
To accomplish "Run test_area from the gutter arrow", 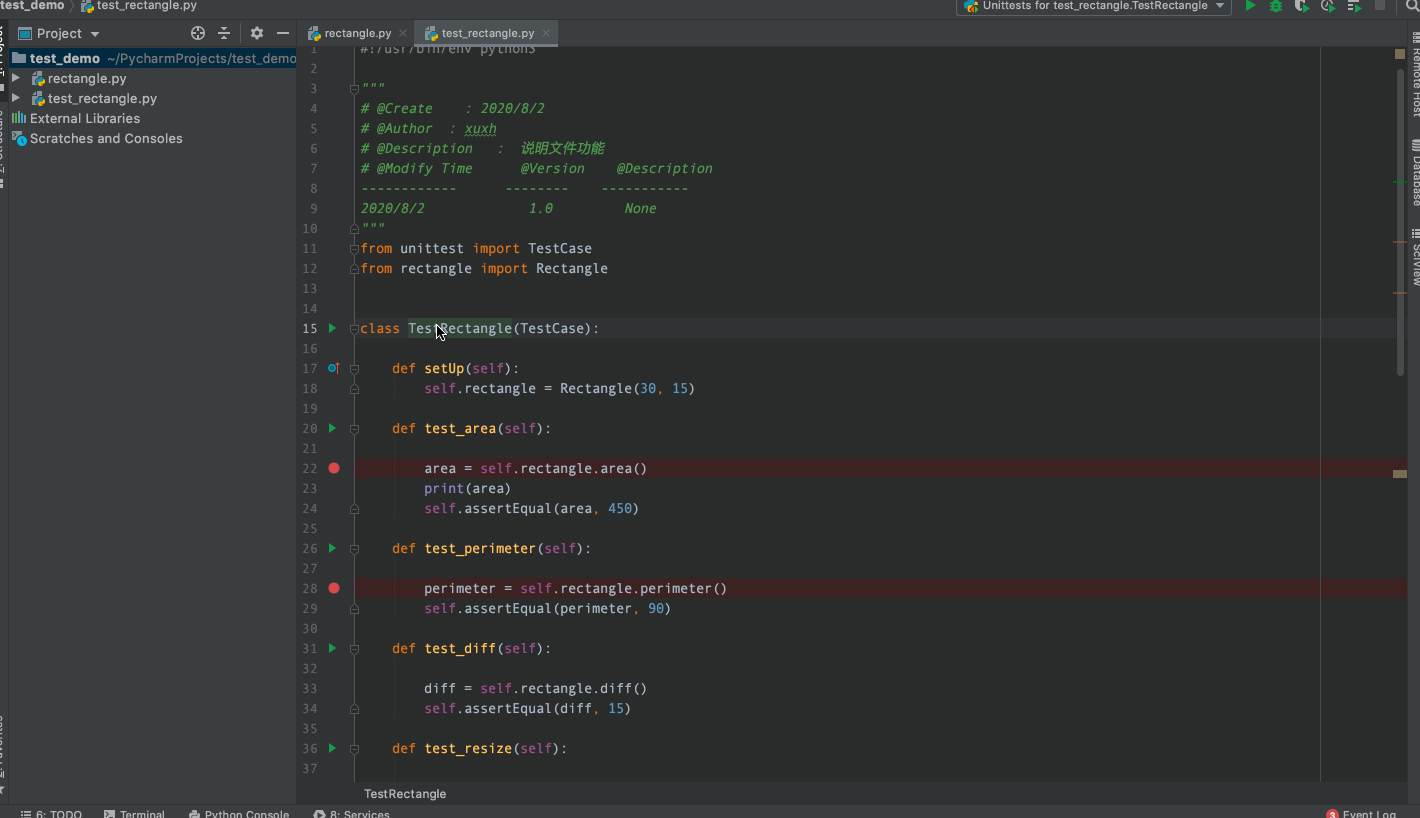I will [x=333, y=428].
